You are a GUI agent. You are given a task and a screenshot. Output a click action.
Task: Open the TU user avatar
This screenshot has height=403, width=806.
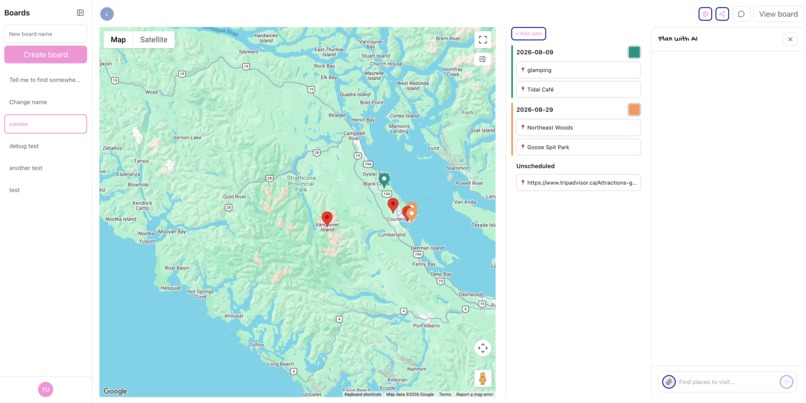(46, 390)
